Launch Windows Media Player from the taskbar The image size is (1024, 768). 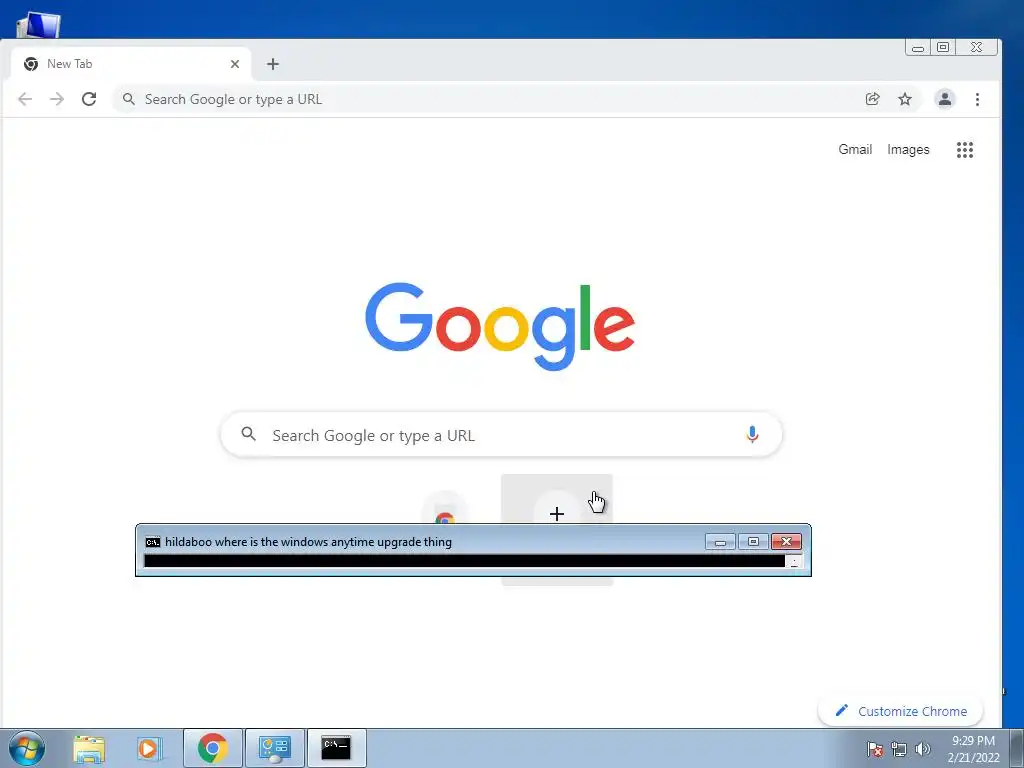(150, 748)
